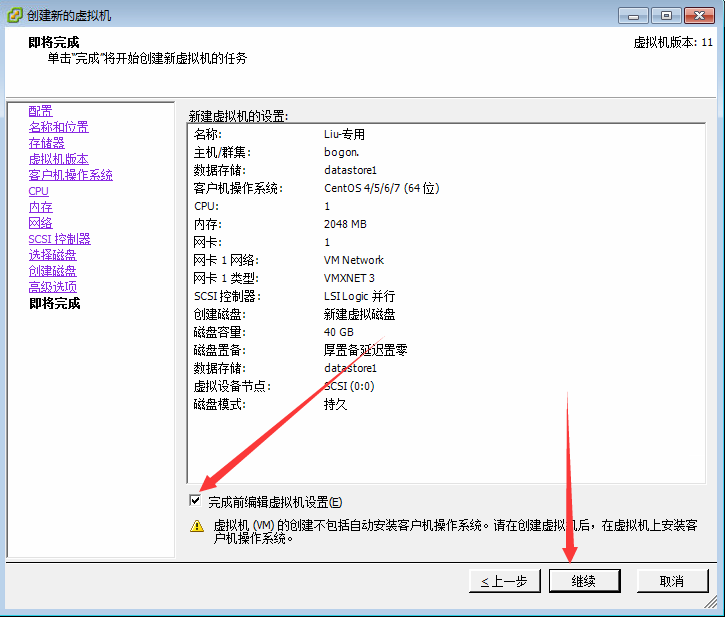The image size is (725, 617).
Task: Select the CentOS 4/5/6/7 (64 位) value
Action: (x=381, y=188)
